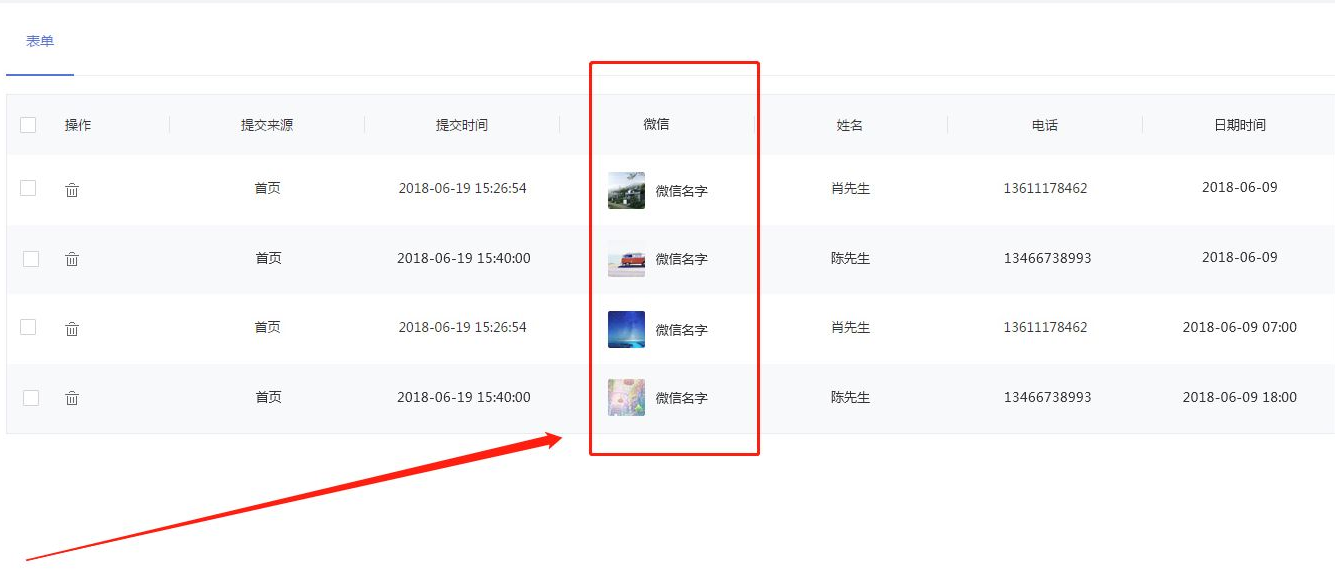The image size is (1335, 577).
Task: Click the 提交时间 column header
Action: [x=462, y=125]
